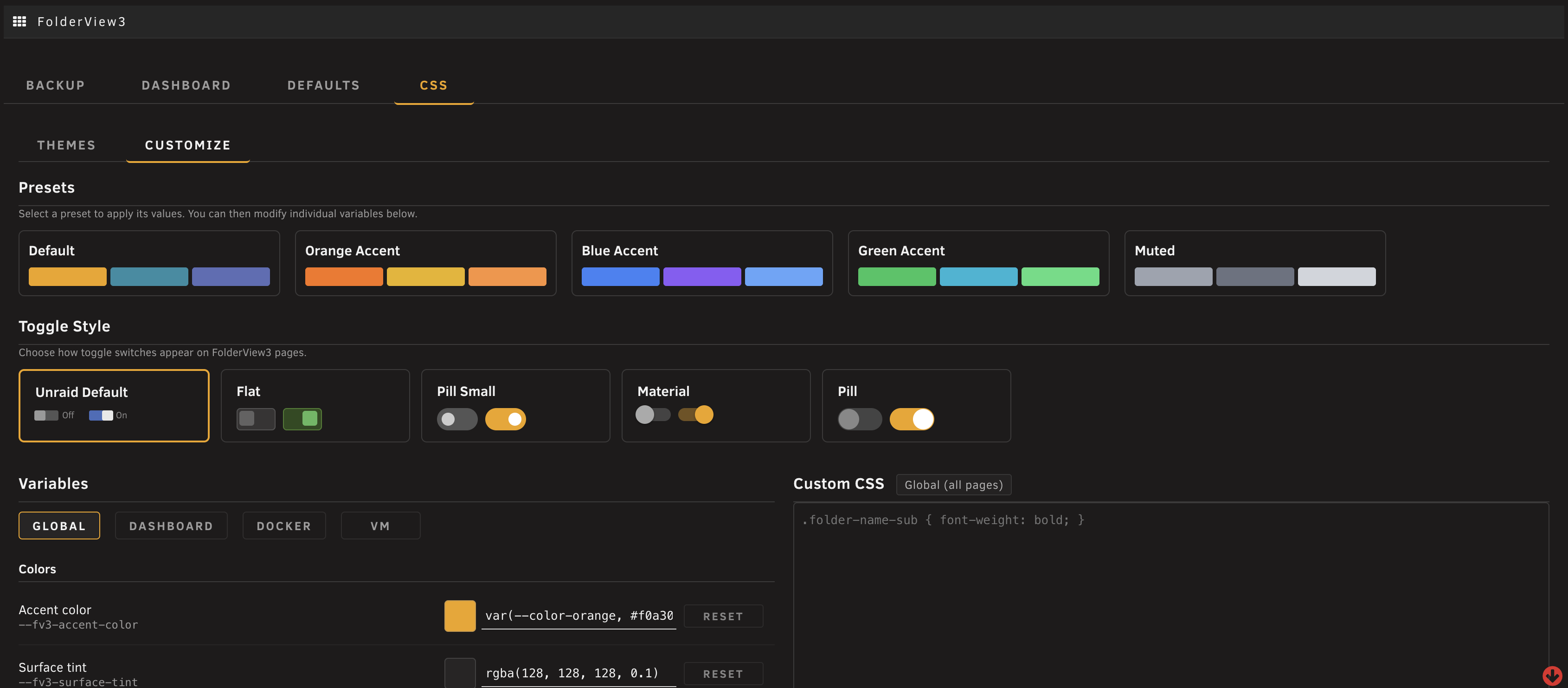Click the --fv3-surface-tint variable name
Viewport: 1568px width, 688px height.
(78, 682)
